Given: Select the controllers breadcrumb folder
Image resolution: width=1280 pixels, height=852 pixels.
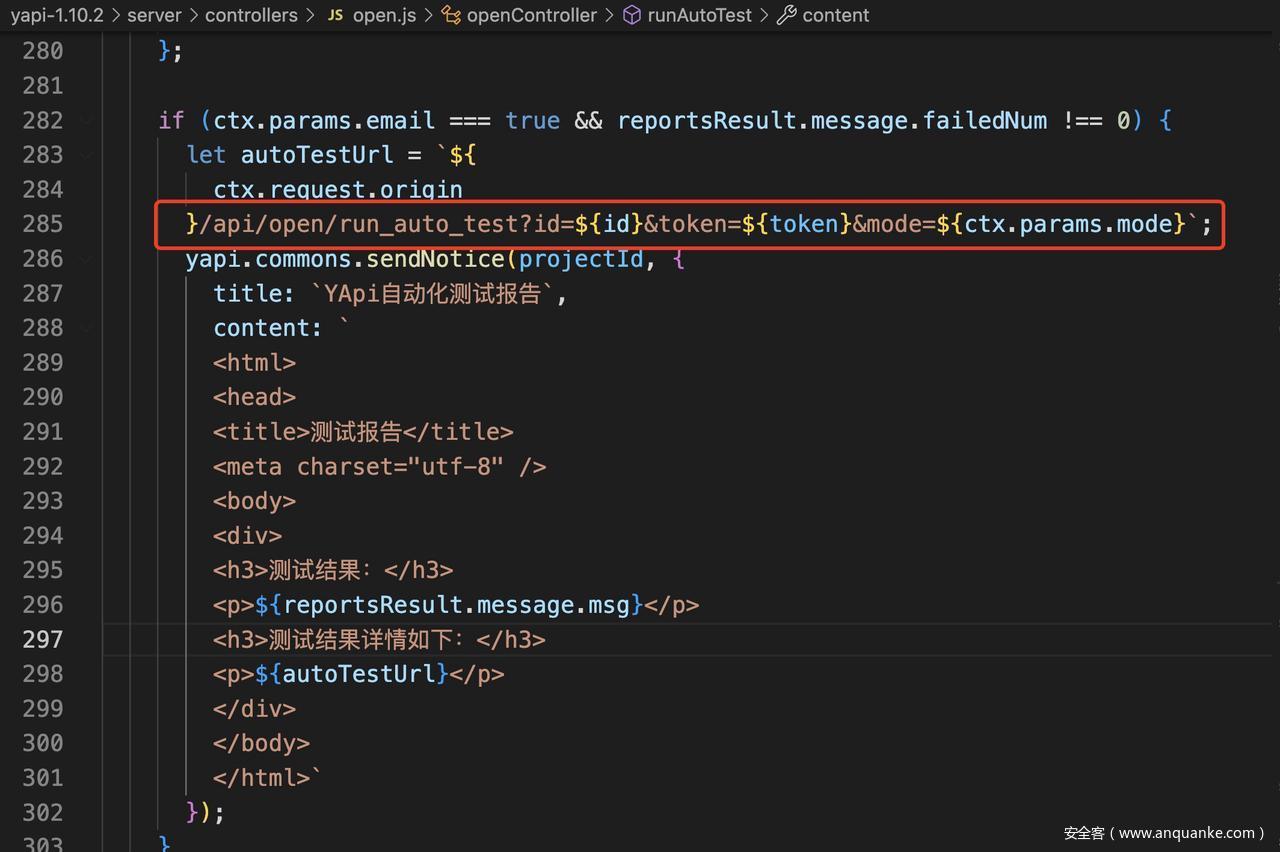Looking at the screenshot, I should click(251, 15).
